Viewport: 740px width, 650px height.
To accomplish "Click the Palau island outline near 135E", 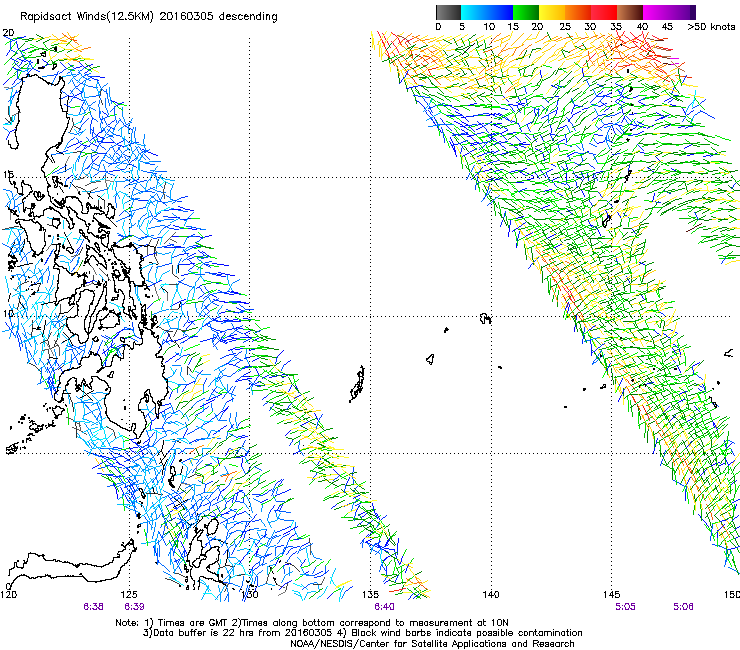I will click(357, 384).
